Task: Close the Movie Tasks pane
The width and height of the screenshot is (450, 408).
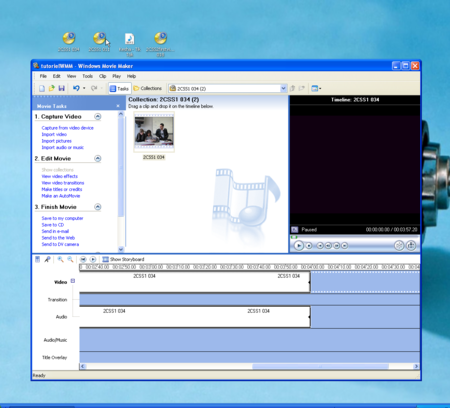Action: pos(118,106)
